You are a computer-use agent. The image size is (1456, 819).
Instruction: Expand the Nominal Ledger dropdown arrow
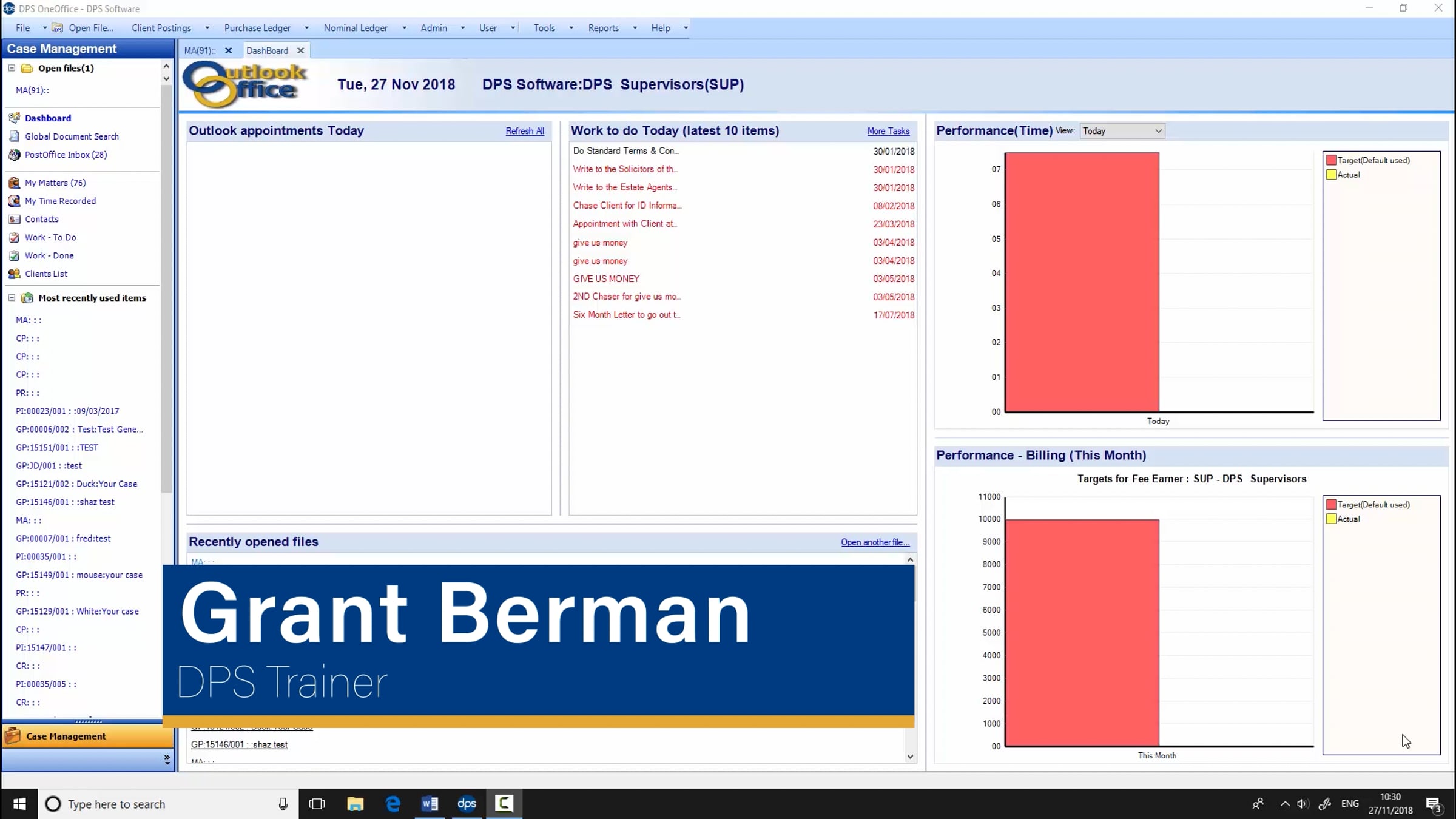[x=404, y=28]
